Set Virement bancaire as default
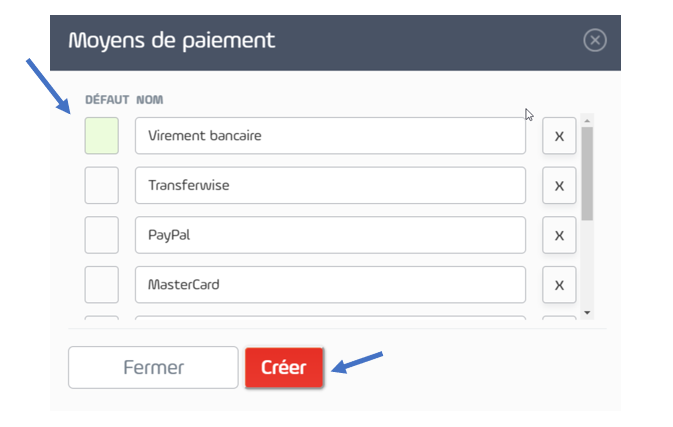This screenshot has height=427, width=673. coord(102,136)
